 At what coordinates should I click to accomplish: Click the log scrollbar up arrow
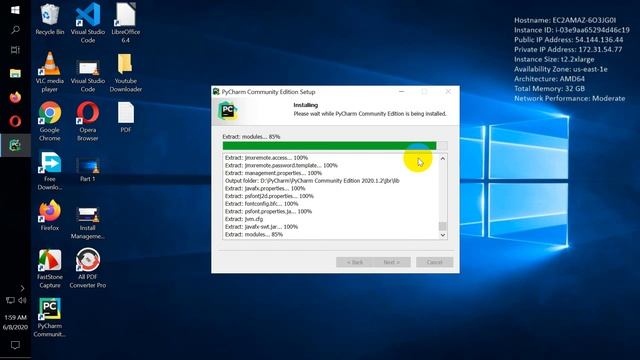pos(442,158)
